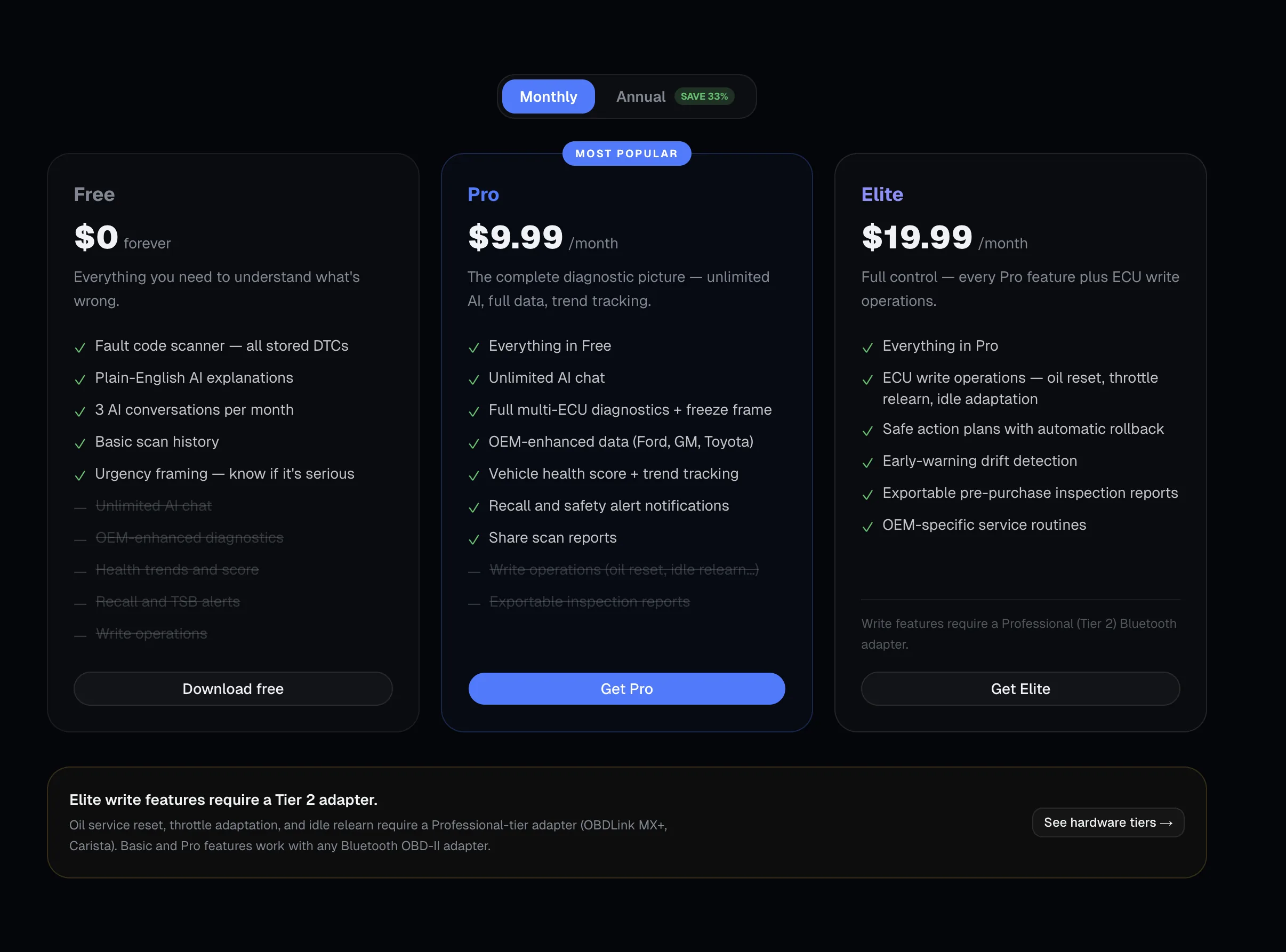Open See hardware tiers link
Image resolution: width=1286 pixels, height=952 pixels.
(1107, 822)
